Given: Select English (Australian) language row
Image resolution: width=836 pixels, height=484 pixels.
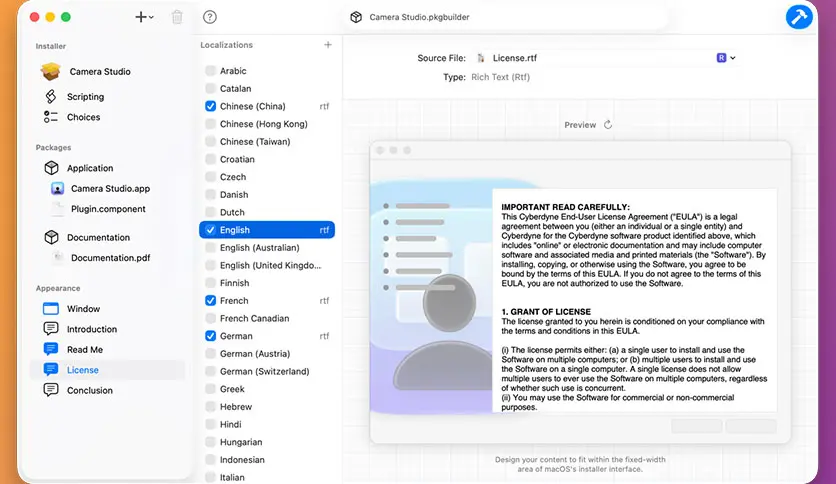Looking at the screenshot, I should click(x=267, y=247).
